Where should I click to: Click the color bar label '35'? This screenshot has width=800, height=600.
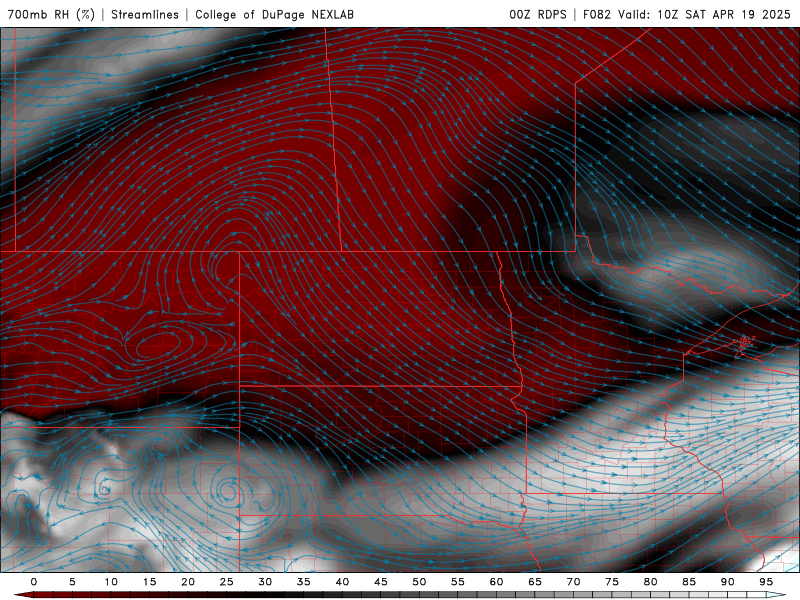[x=304, y=582]
